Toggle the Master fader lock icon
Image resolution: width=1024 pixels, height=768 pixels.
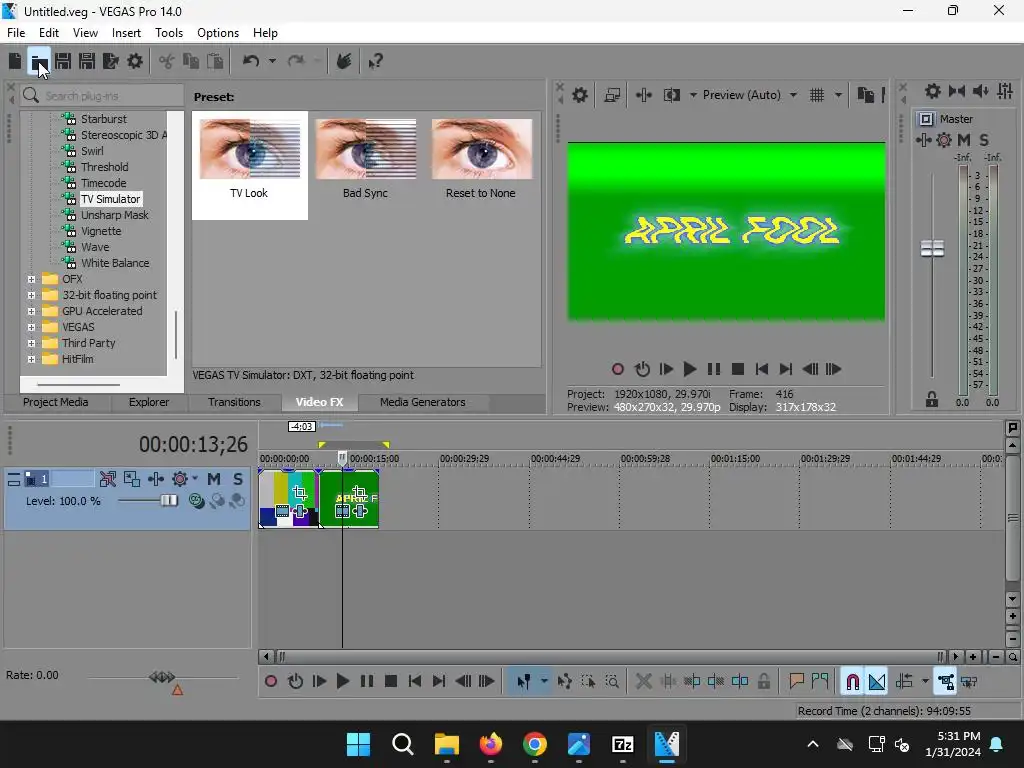click(932, 400)
